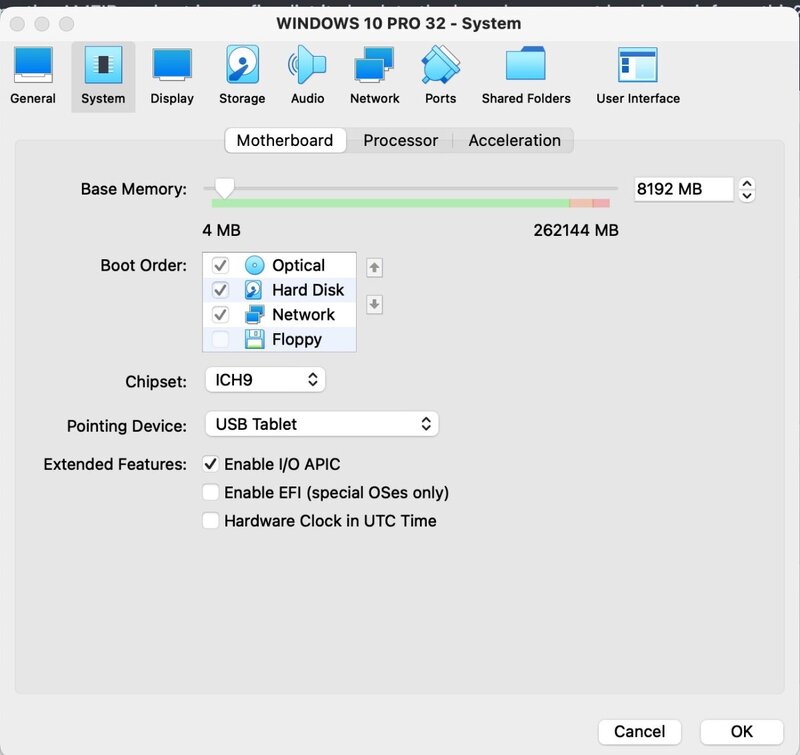
Task: Switch to the Processor tab
Action: [401, 140]
